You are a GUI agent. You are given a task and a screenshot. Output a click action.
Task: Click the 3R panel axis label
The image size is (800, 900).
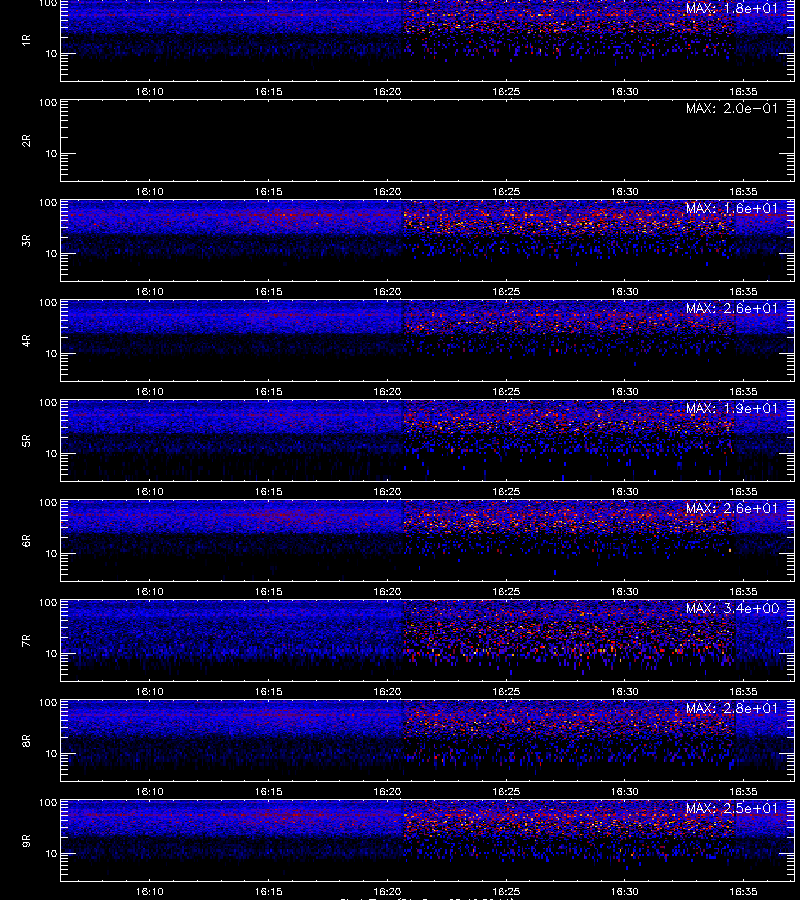[26, 240]
